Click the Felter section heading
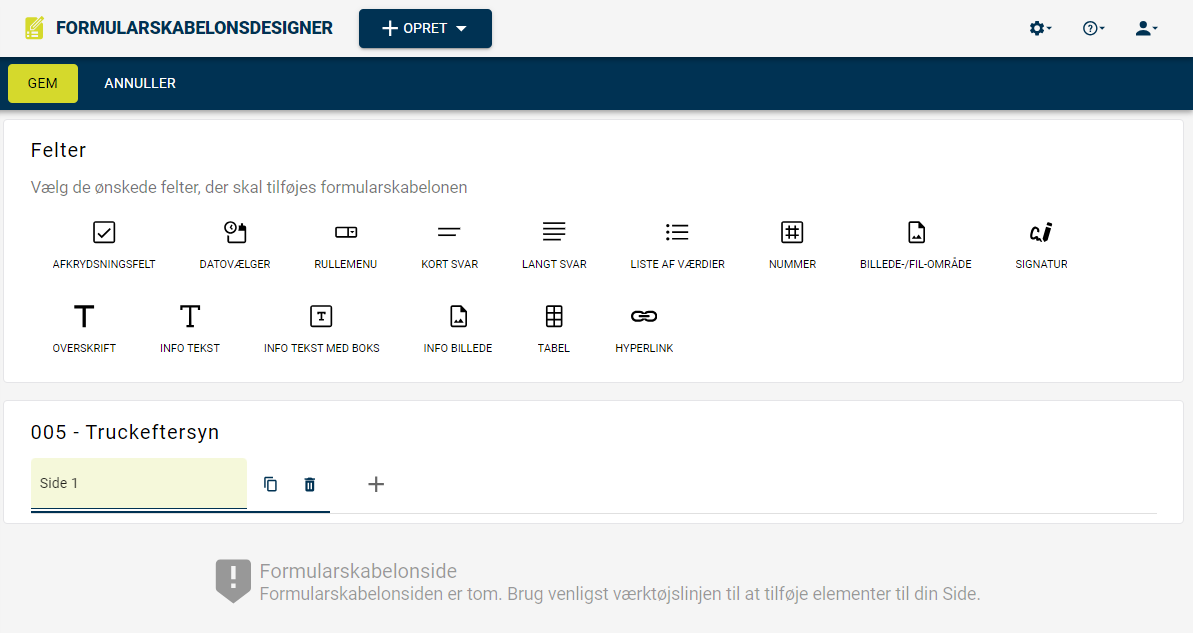This screenshot has width=1193, height=633. 59,151
